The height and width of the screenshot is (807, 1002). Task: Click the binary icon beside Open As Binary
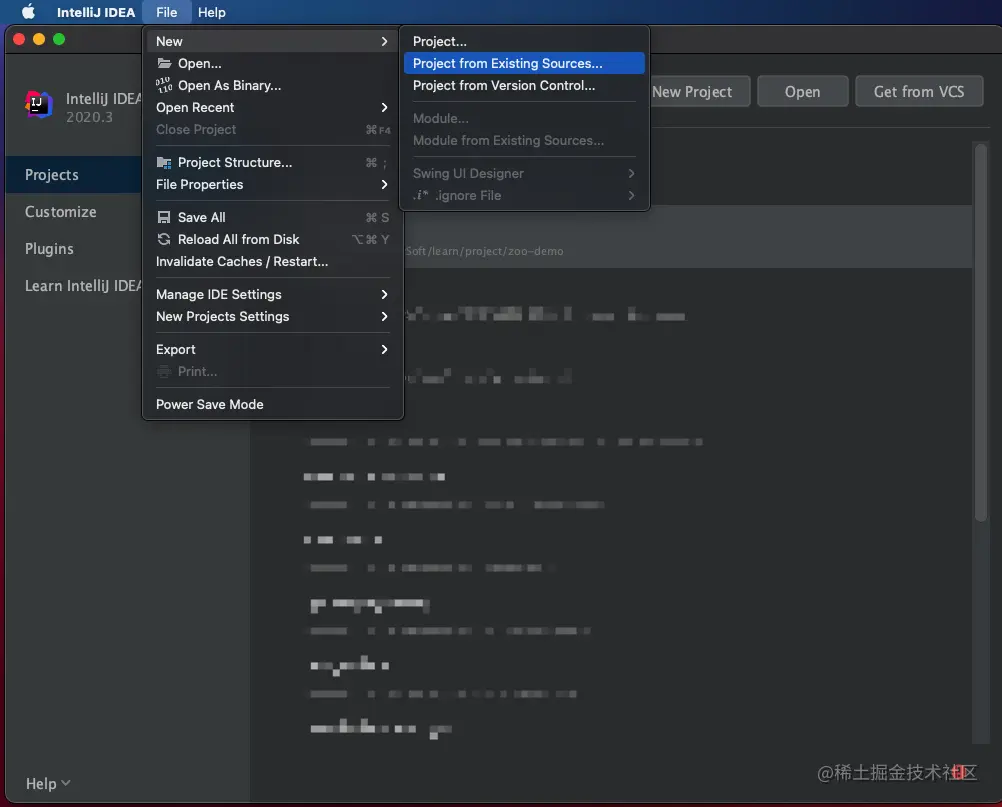pyautogui.click(x=164, y=85)
